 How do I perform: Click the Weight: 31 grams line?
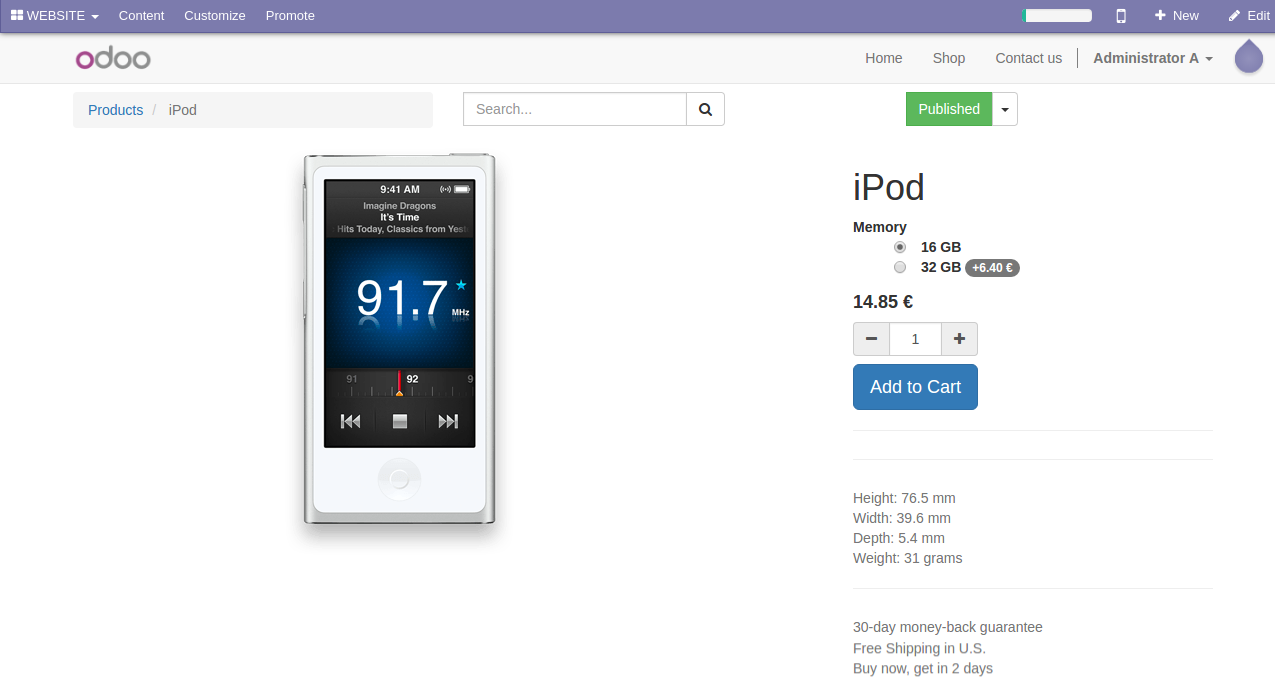[x=908, y=558]
